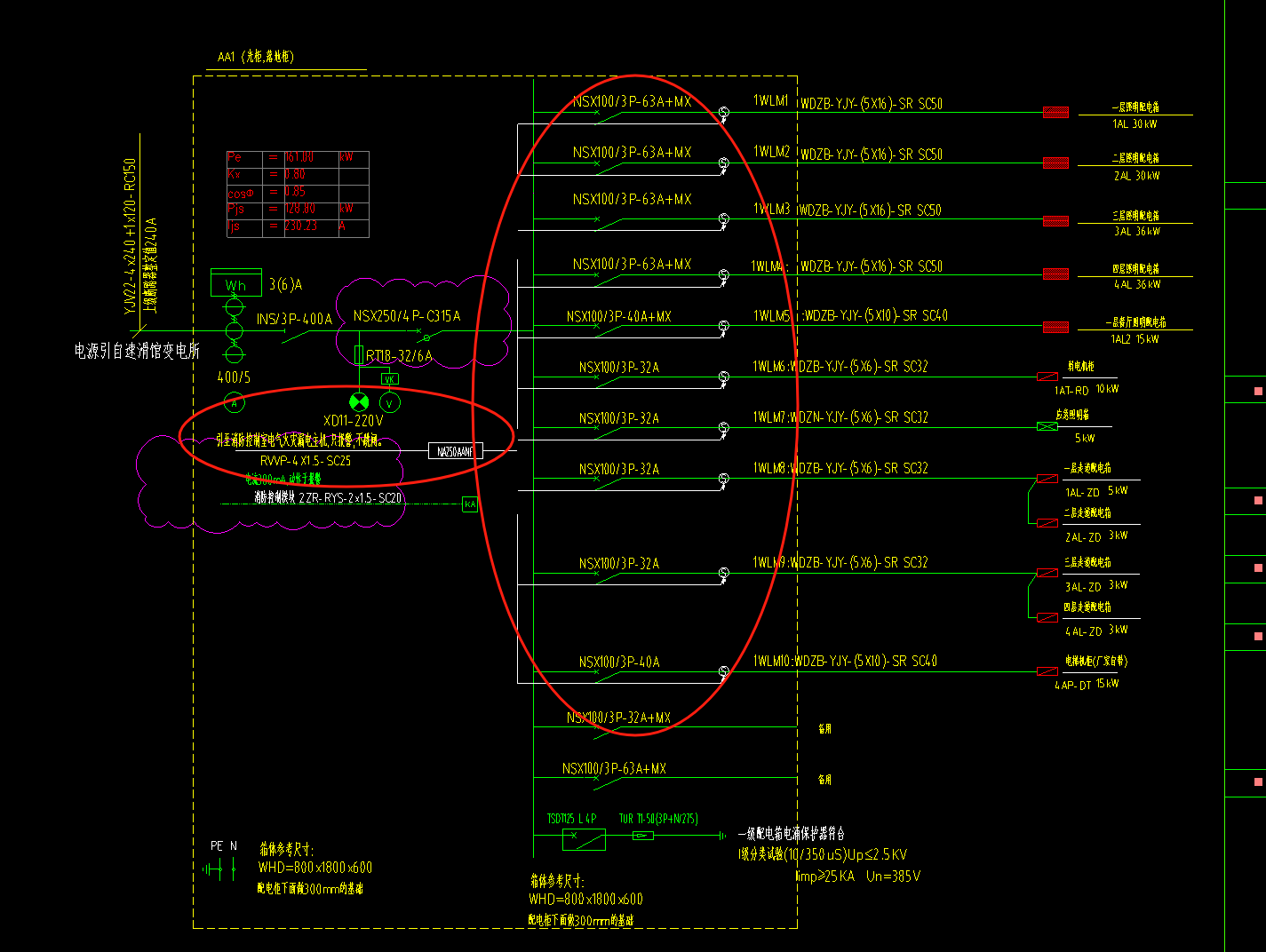Click the green VK box

click(389, 378)
